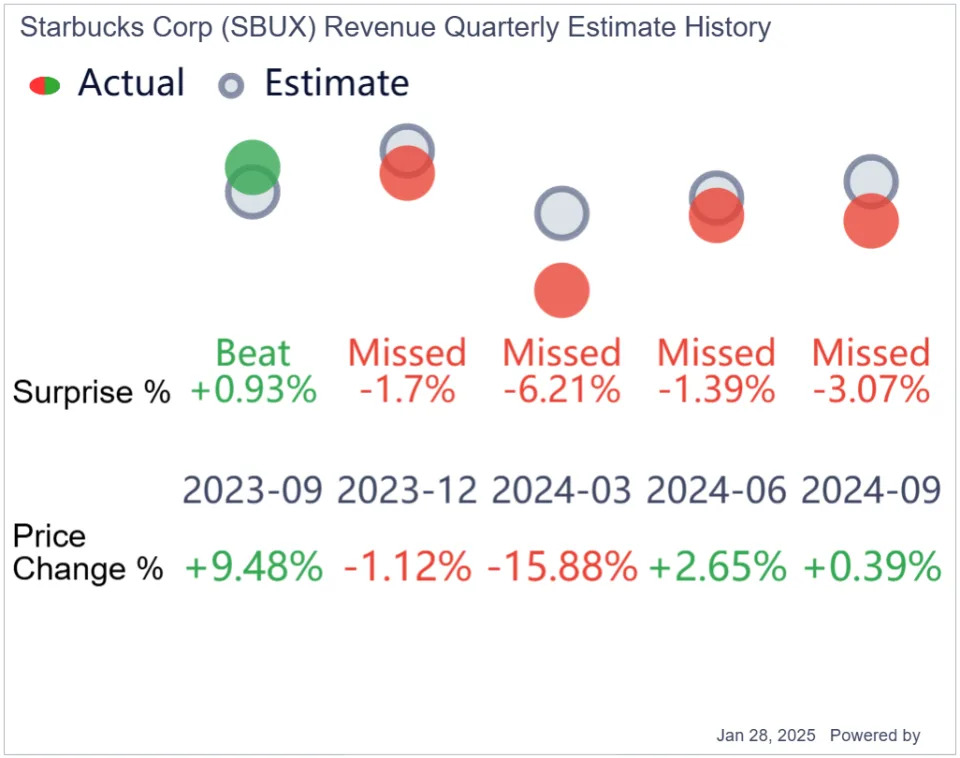Click the Starbucks Corp (SBUX) chart title
Image resolution: width=960 pixels, height=758 pixels.
tap(396, 28)
